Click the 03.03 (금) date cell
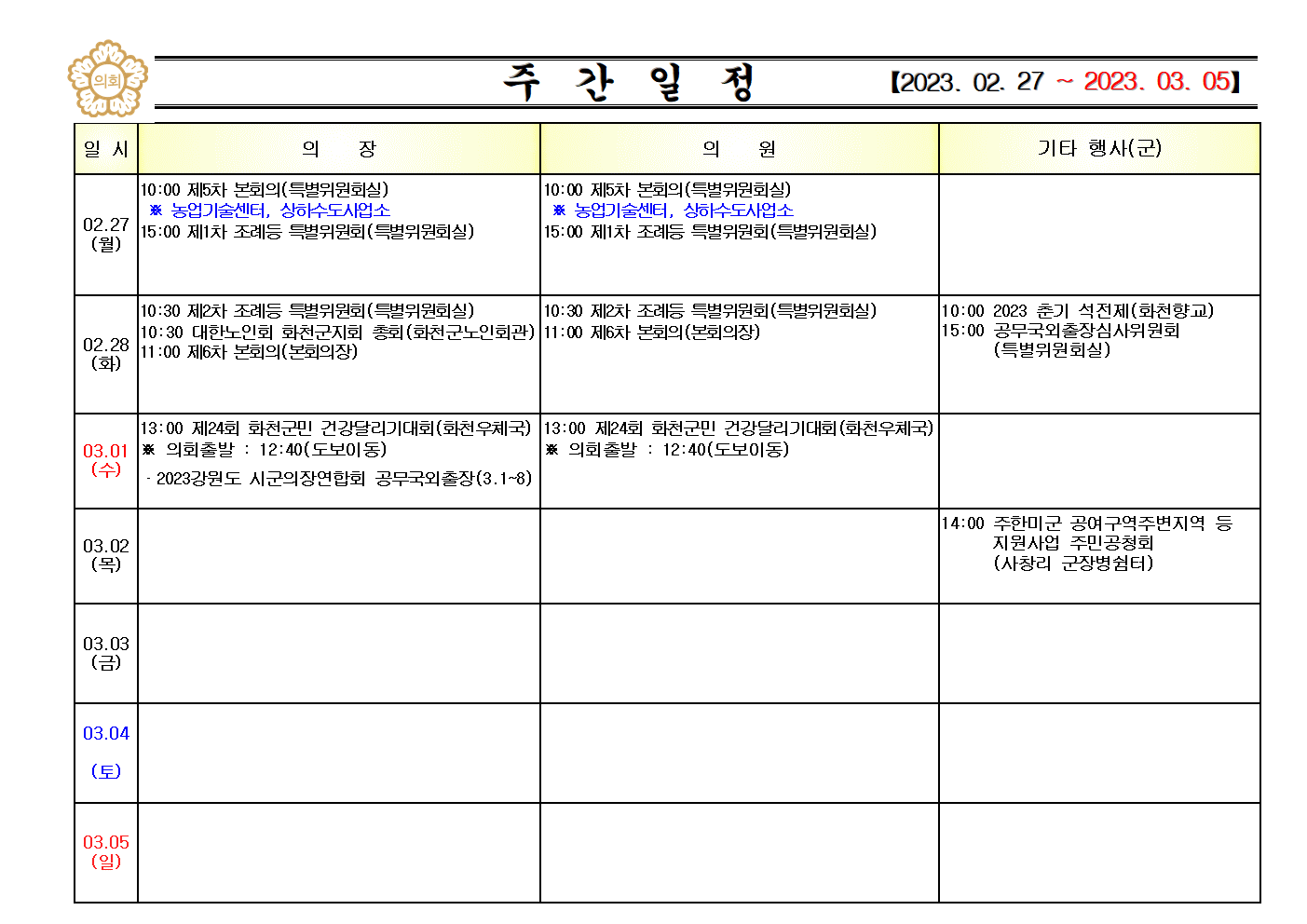 click(106, 653)
